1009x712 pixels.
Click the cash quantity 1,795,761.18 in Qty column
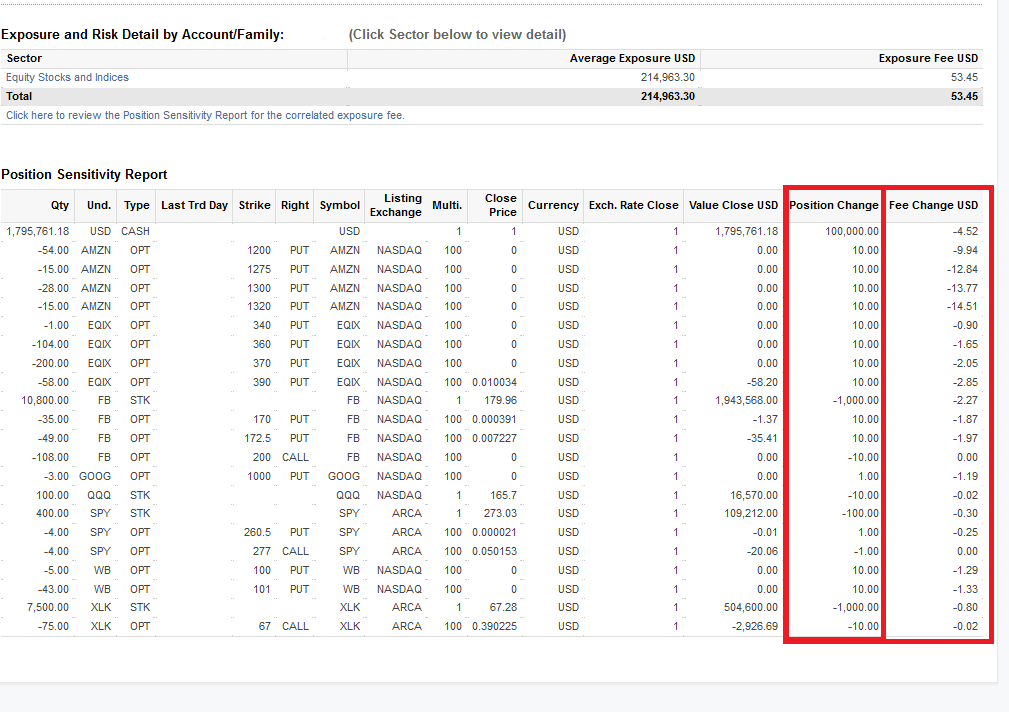click(x=37, y=231)
